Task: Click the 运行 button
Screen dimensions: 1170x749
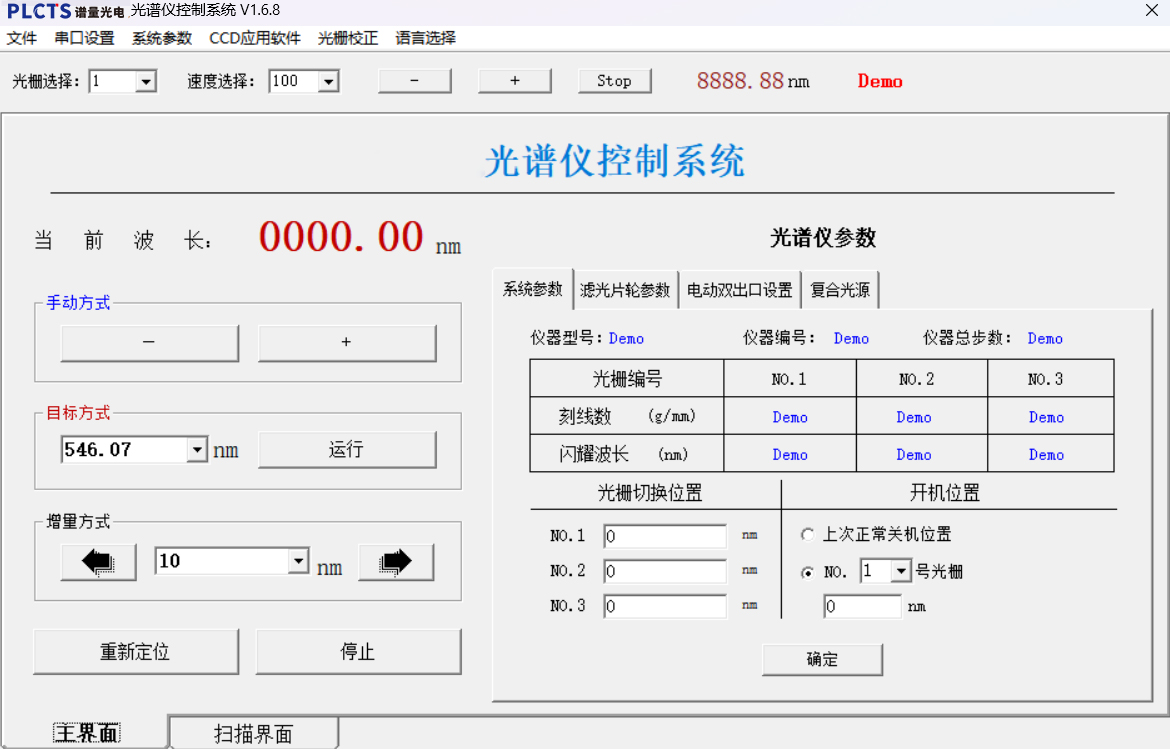Action: click(x=347, y=450)
